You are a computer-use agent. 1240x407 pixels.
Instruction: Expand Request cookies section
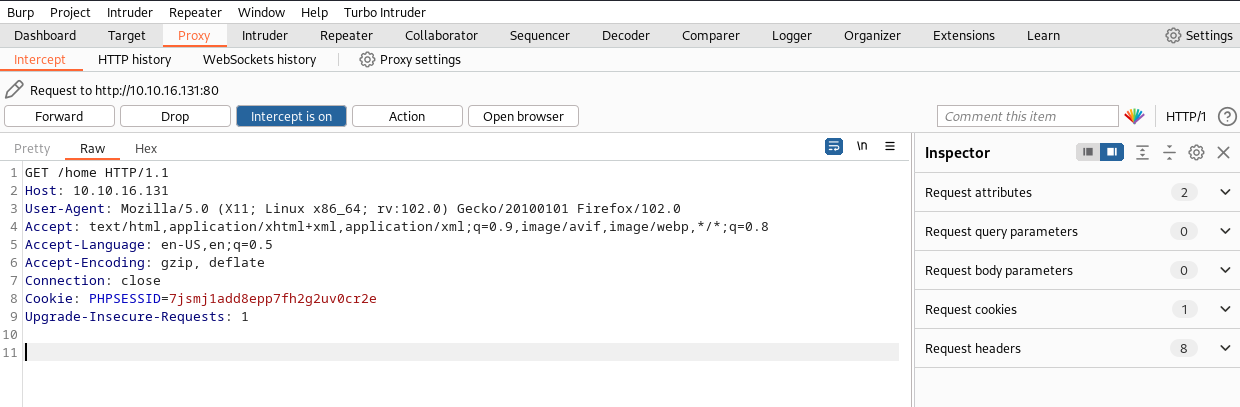click(x=1226, y=309)
